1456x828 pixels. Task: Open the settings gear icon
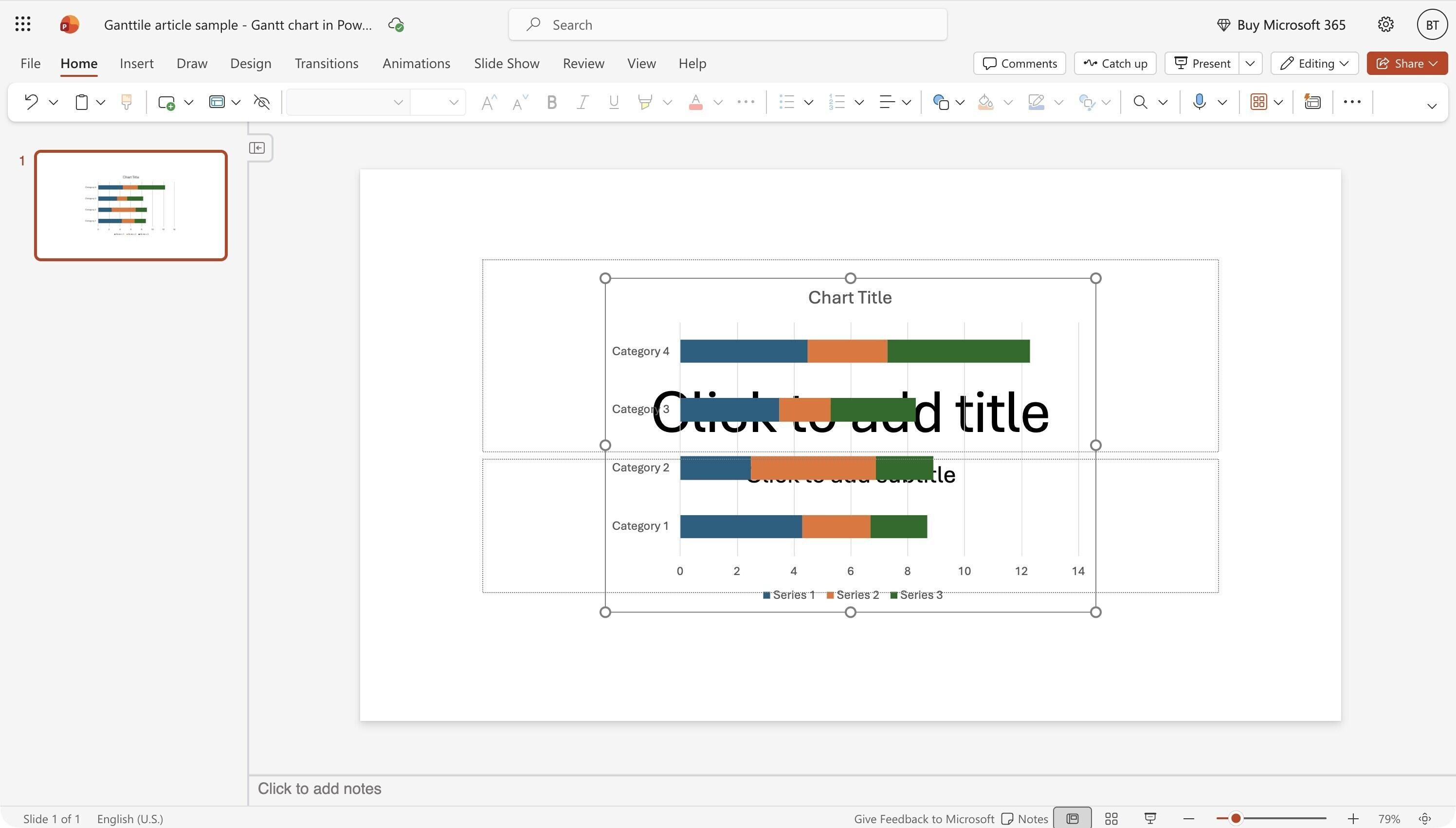(1385, 24)
